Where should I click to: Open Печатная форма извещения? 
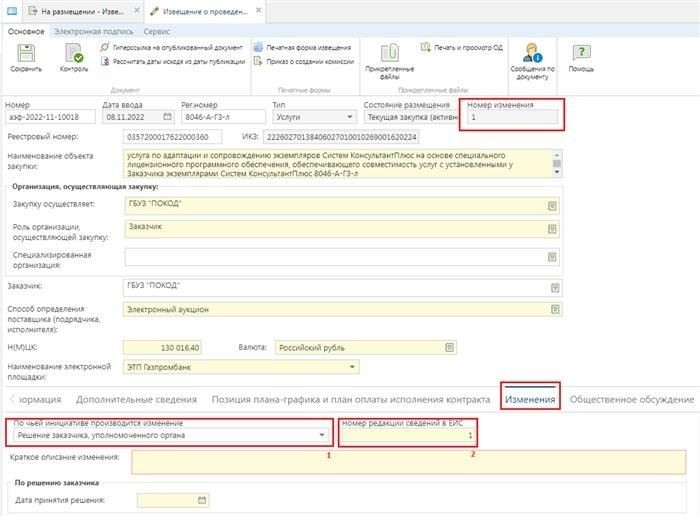[x=302, y=47]
